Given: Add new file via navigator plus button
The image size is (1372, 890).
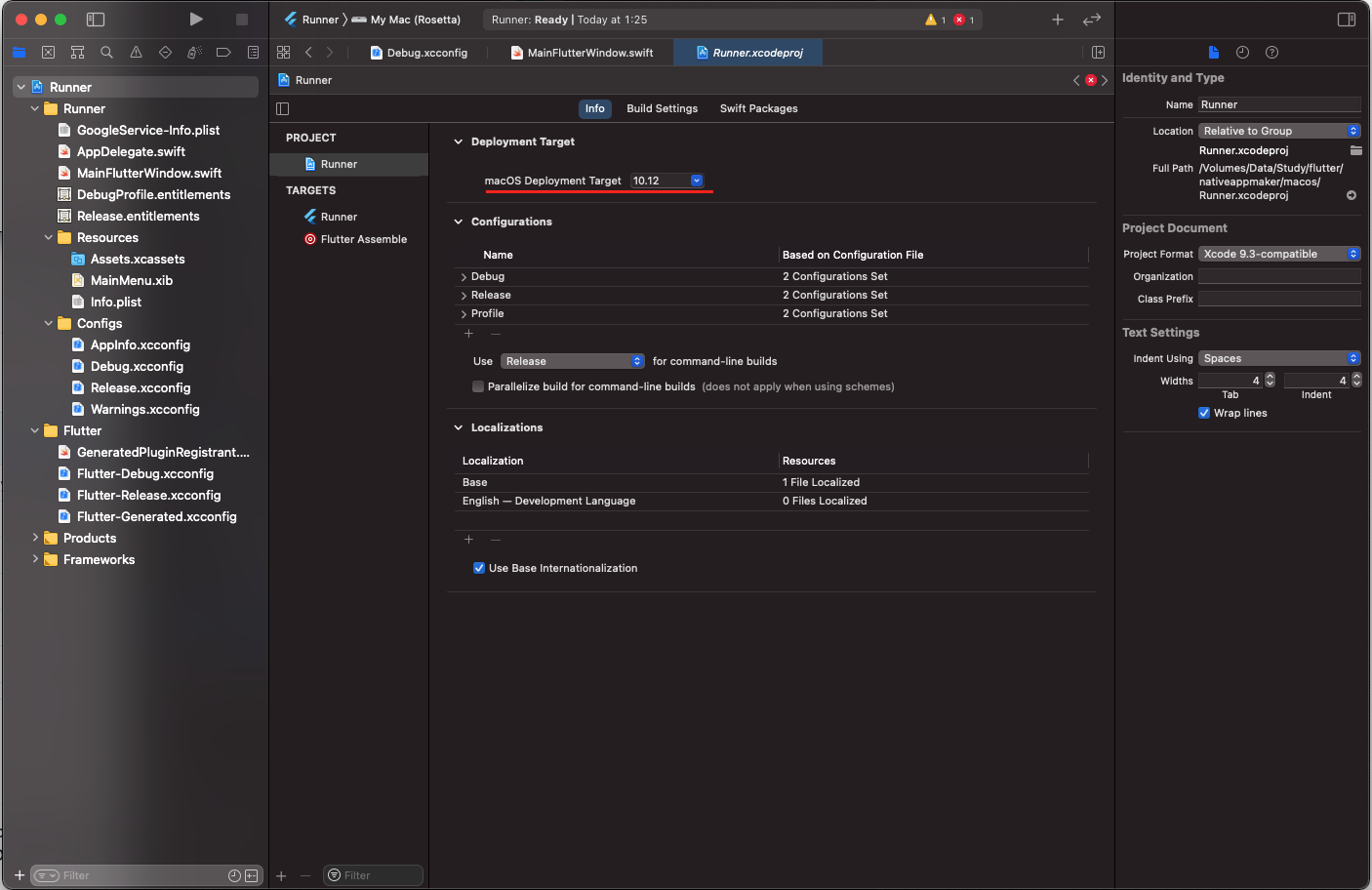Looking at the screenshot, I should 20,875.
